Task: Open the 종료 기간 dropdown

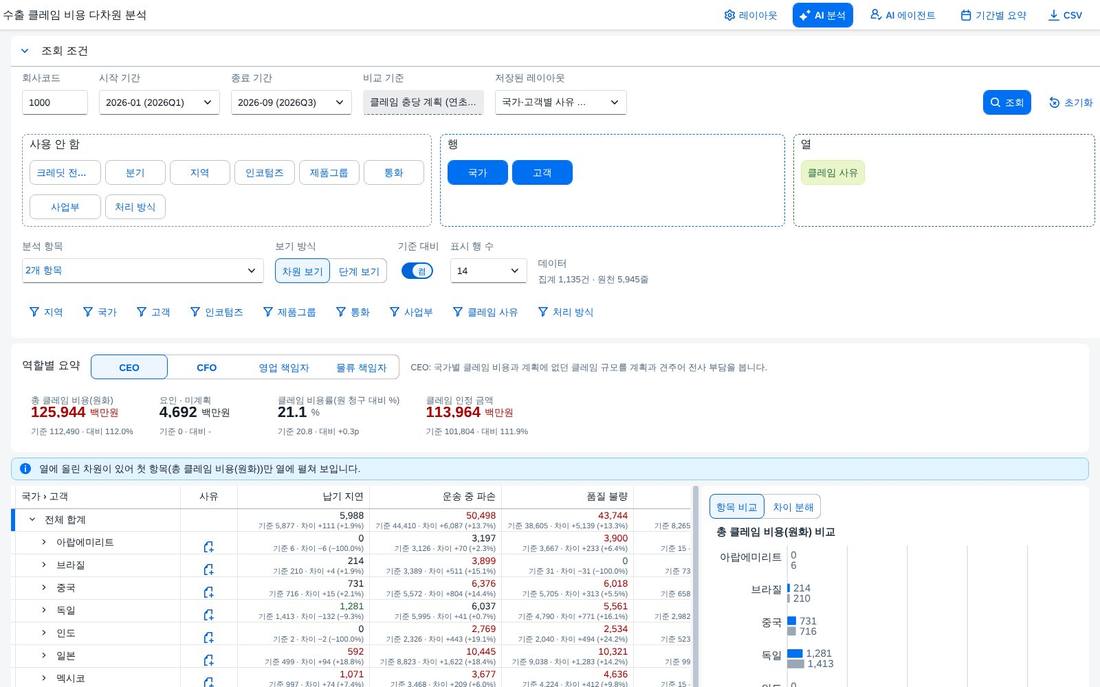Action: tap(291, 102)
